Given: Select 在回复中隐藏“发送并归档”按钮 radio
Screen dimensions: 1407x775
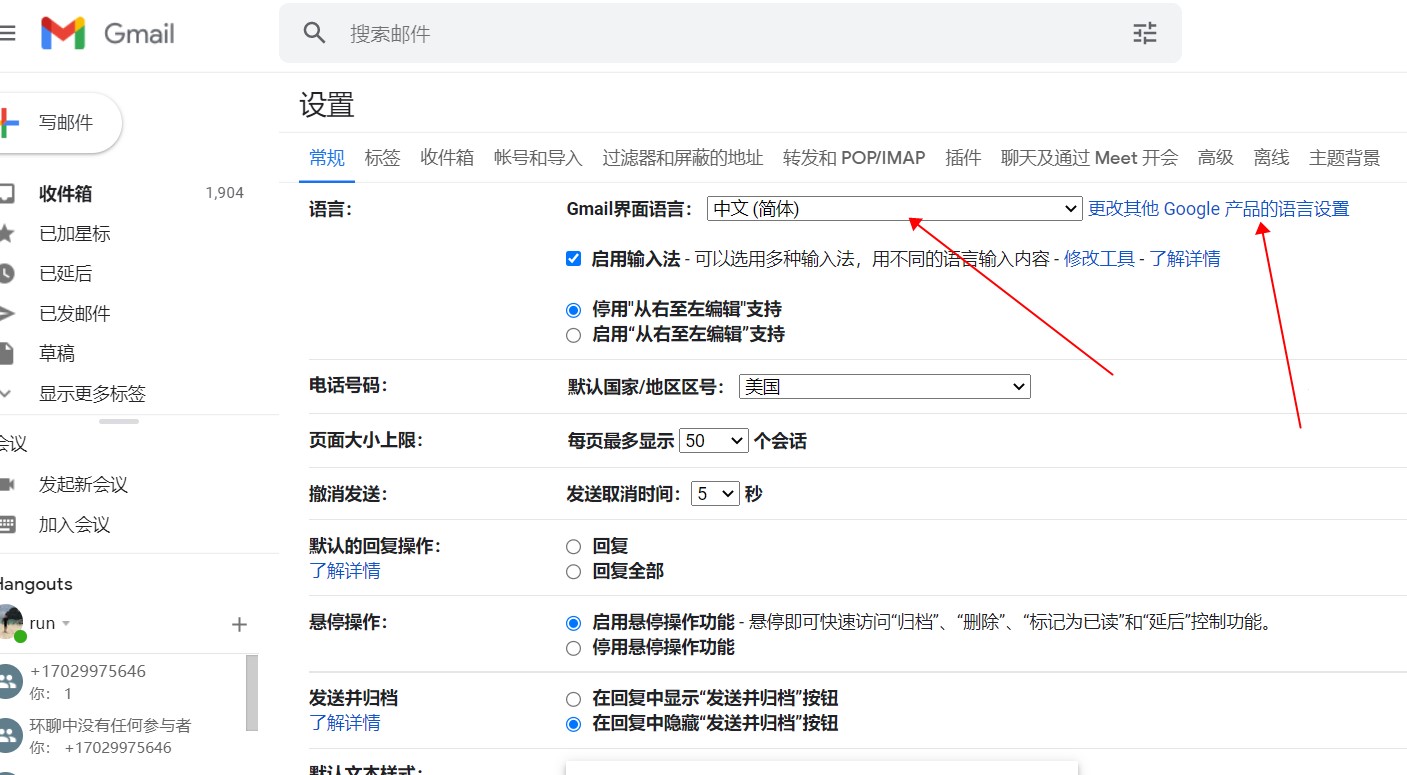Looking at the screenshot, I should point(573,724).
